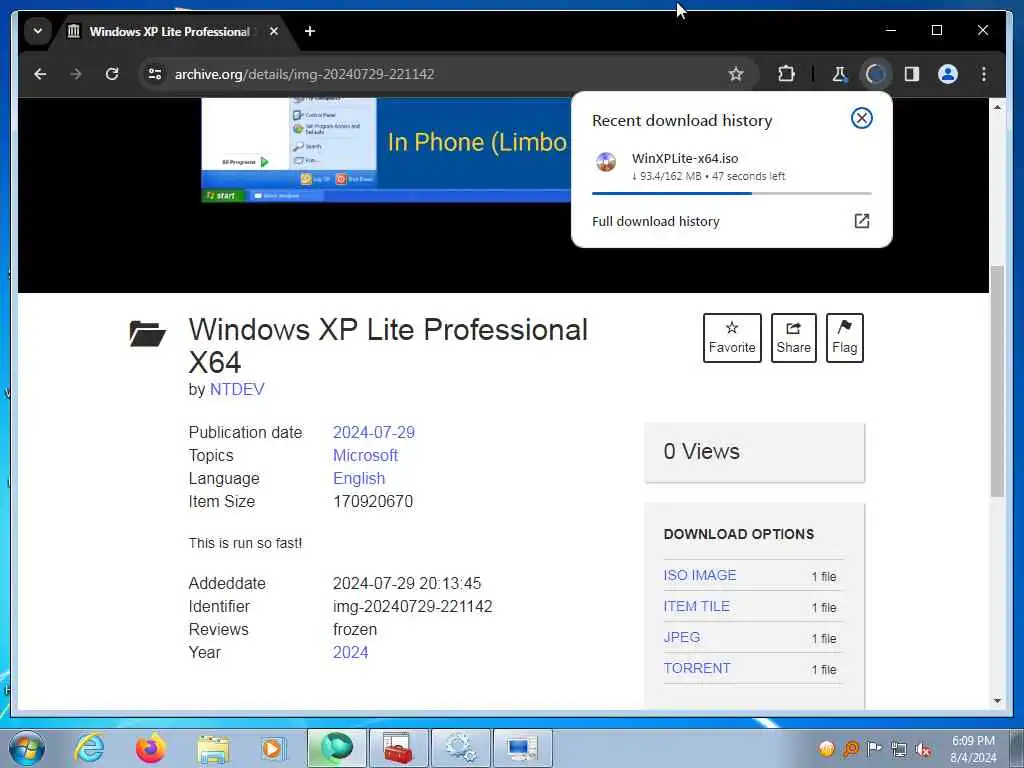The height and width of the screenshot is (768, 1024).
Task: Open the browser side panel
Action: pyautogui.click(x=912, y=74)
